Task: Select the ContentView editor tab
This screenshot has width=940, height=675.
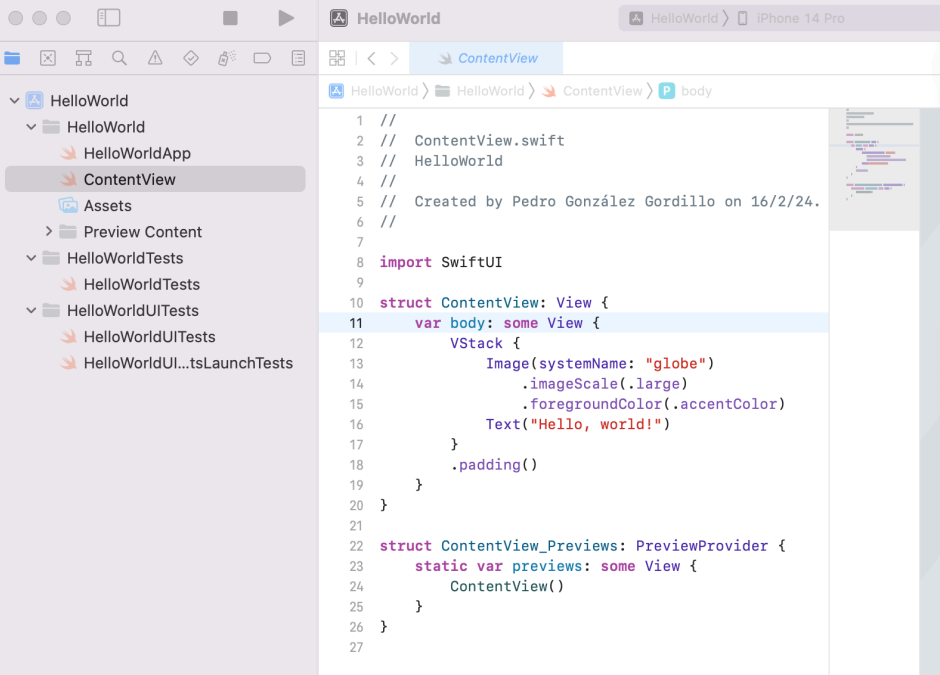Action: (486, 58)
